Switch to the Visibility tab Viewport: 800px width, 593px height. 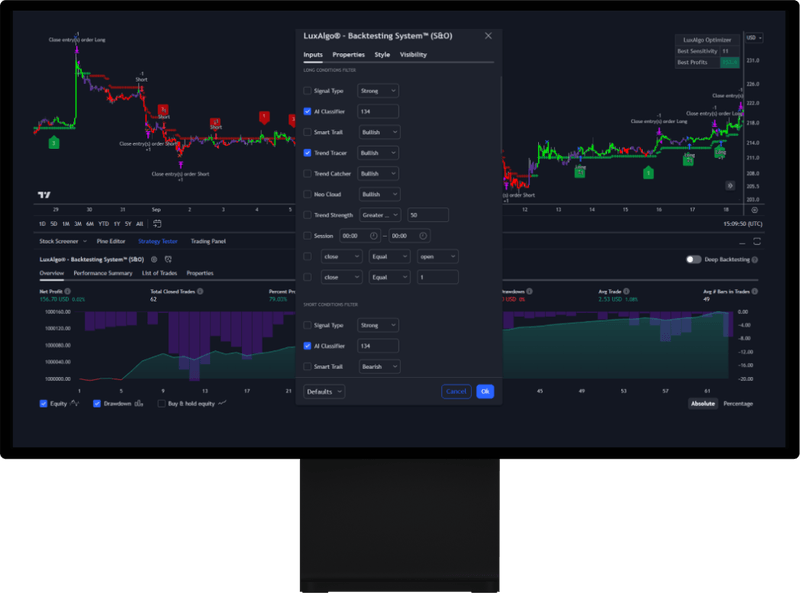(413, 55)
